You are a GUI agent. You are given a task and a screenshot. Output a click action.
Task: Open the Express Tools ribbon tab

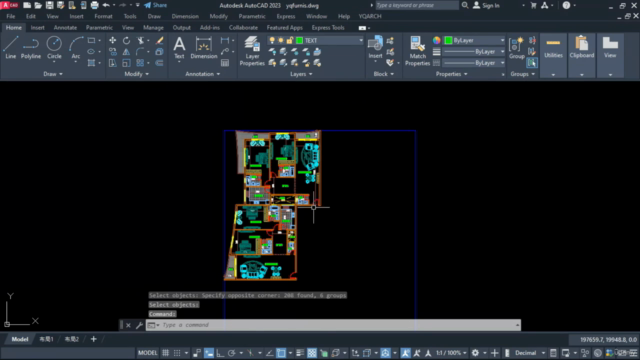pos(328,28)
